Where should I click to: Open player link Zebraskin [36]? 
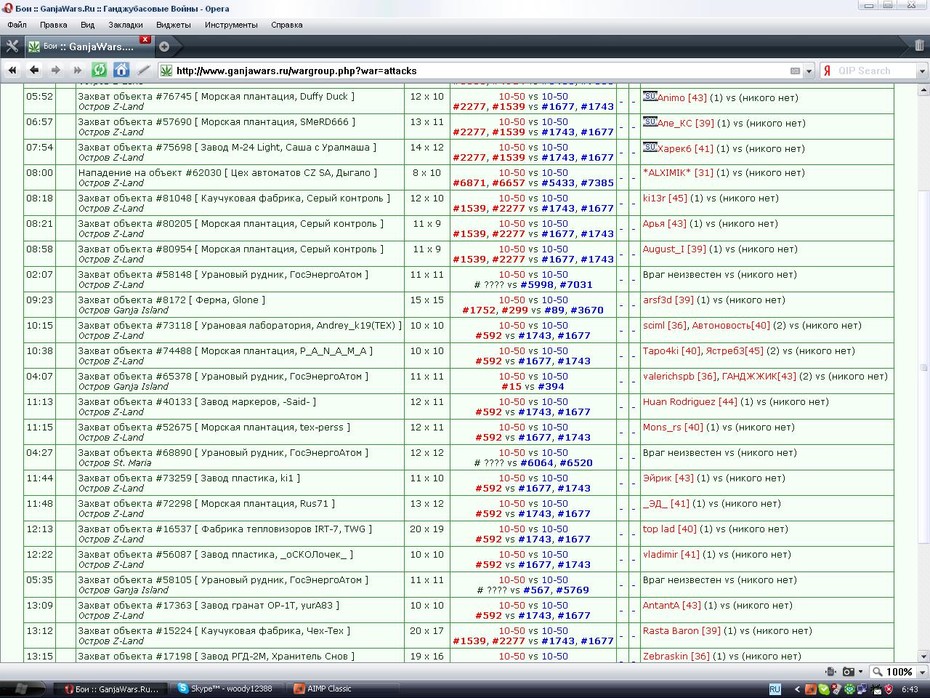coord(676,656)
